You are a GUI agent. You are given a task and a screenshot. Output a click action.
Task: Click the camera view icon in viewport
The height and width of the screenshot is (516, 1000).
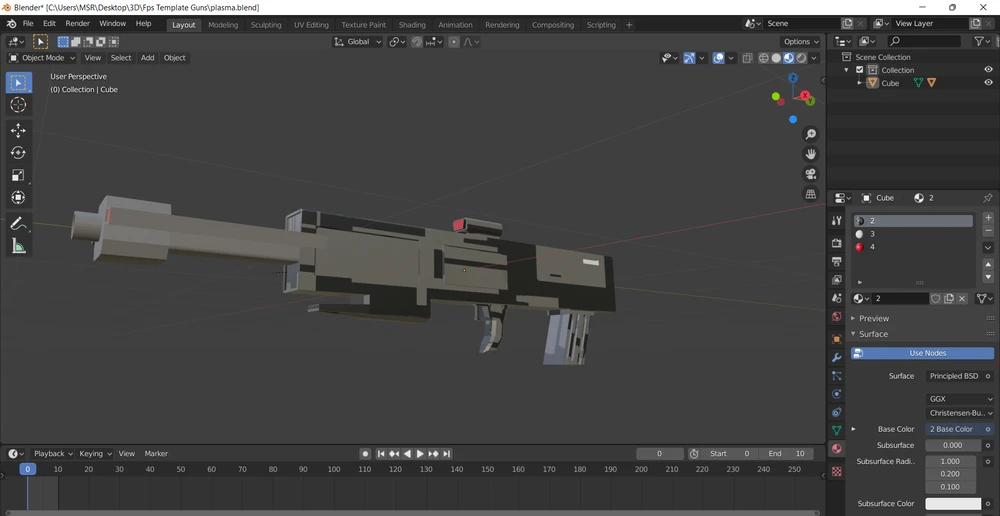[811, 173]
